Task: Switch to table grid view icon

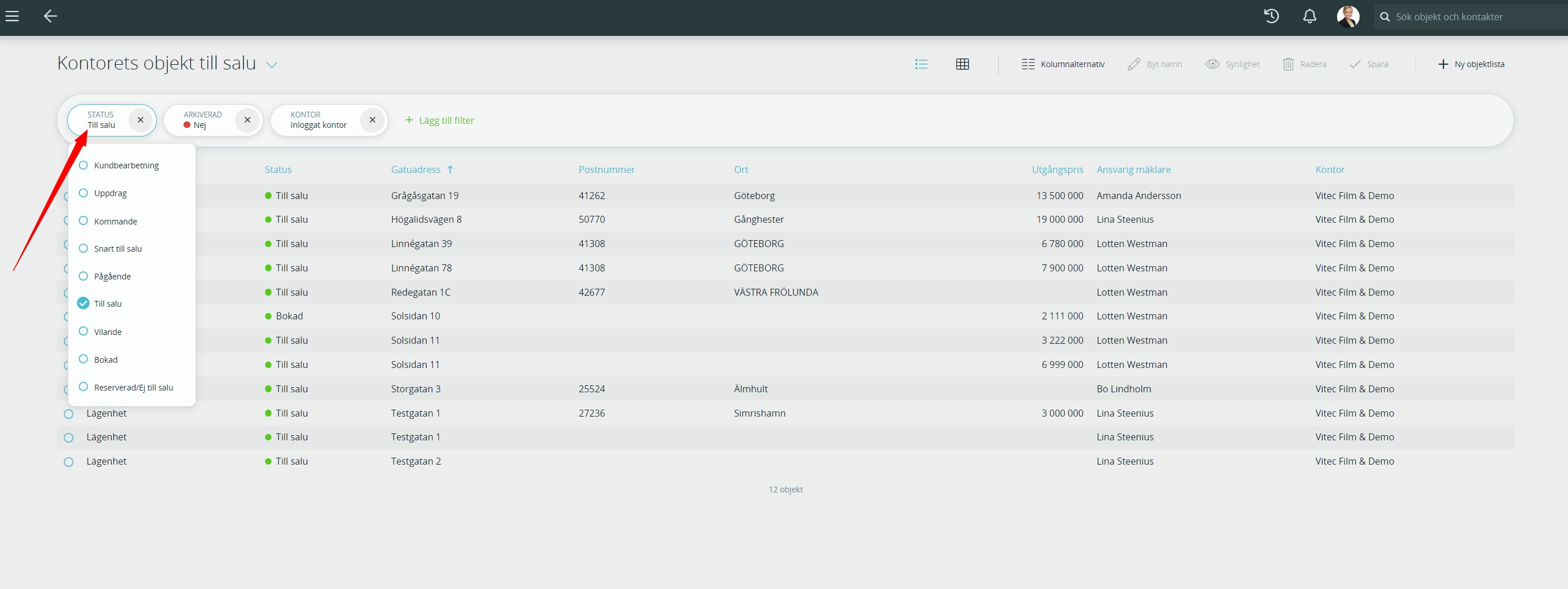Action: 963,64
